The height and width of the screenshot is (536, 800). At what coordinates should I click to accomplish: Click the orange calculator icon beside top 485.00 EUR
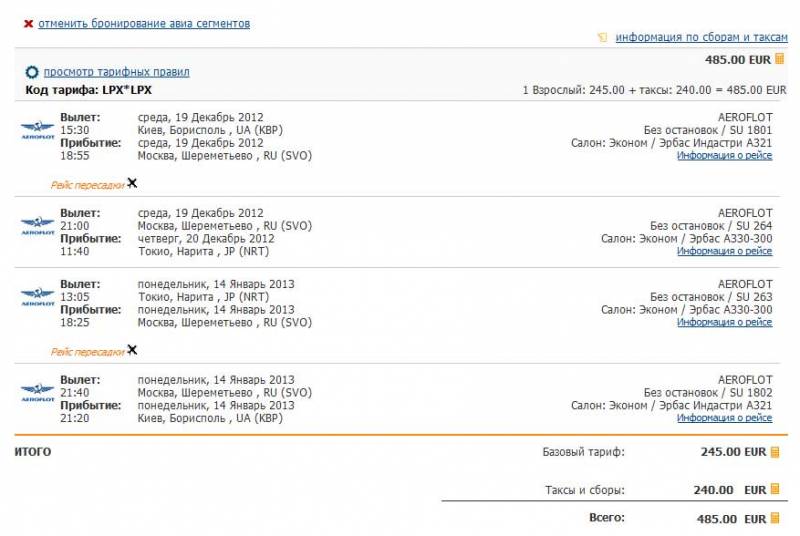pyautogui.click(x=779, y=59)
